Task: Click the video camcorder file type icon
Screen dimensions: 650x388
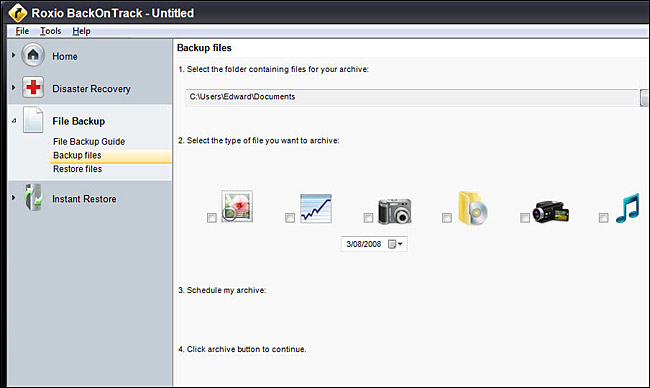Action: [x=551, y=212]
